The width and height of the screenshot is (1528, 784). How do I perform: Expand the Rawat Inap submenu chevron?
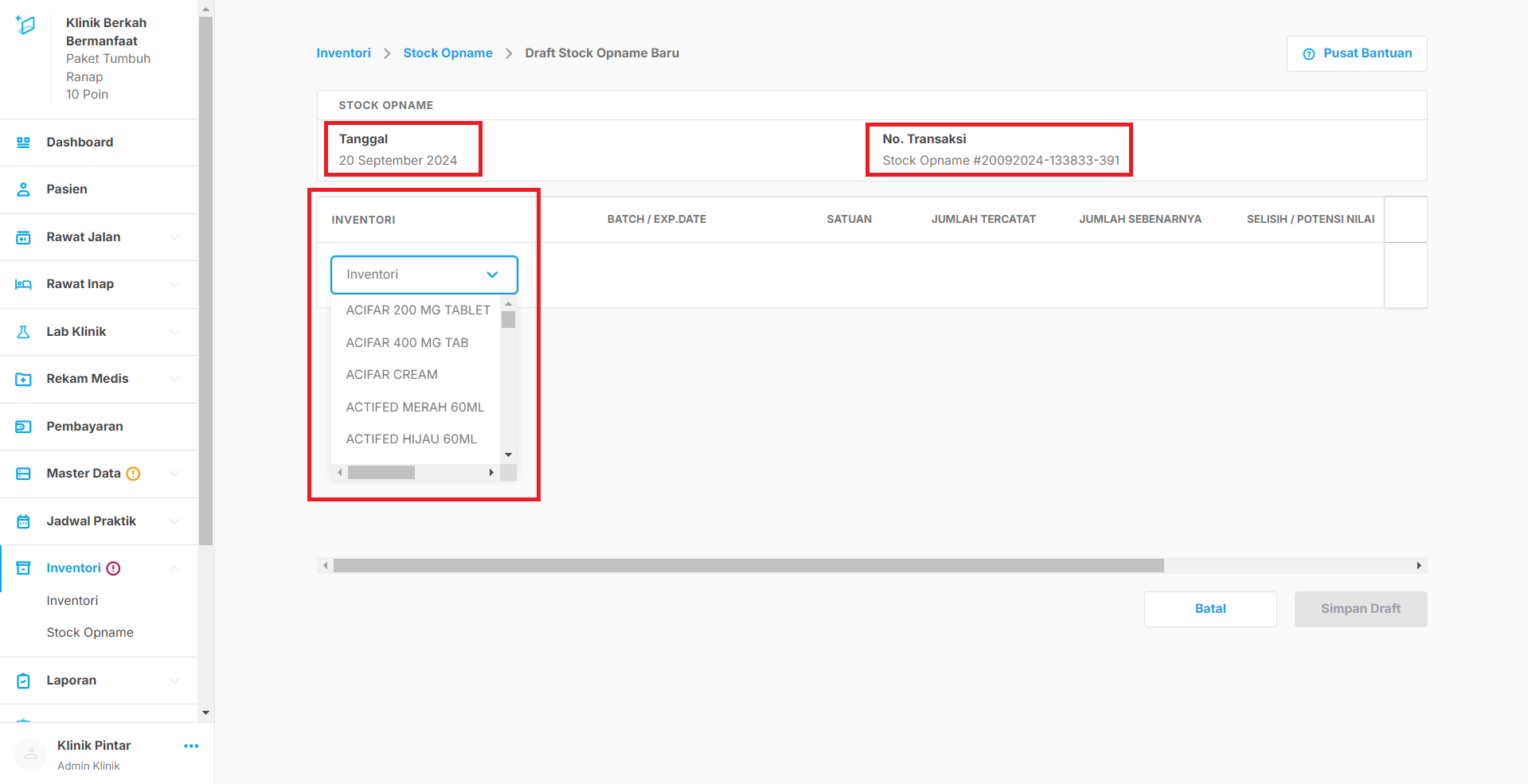(x=174, y=284)
